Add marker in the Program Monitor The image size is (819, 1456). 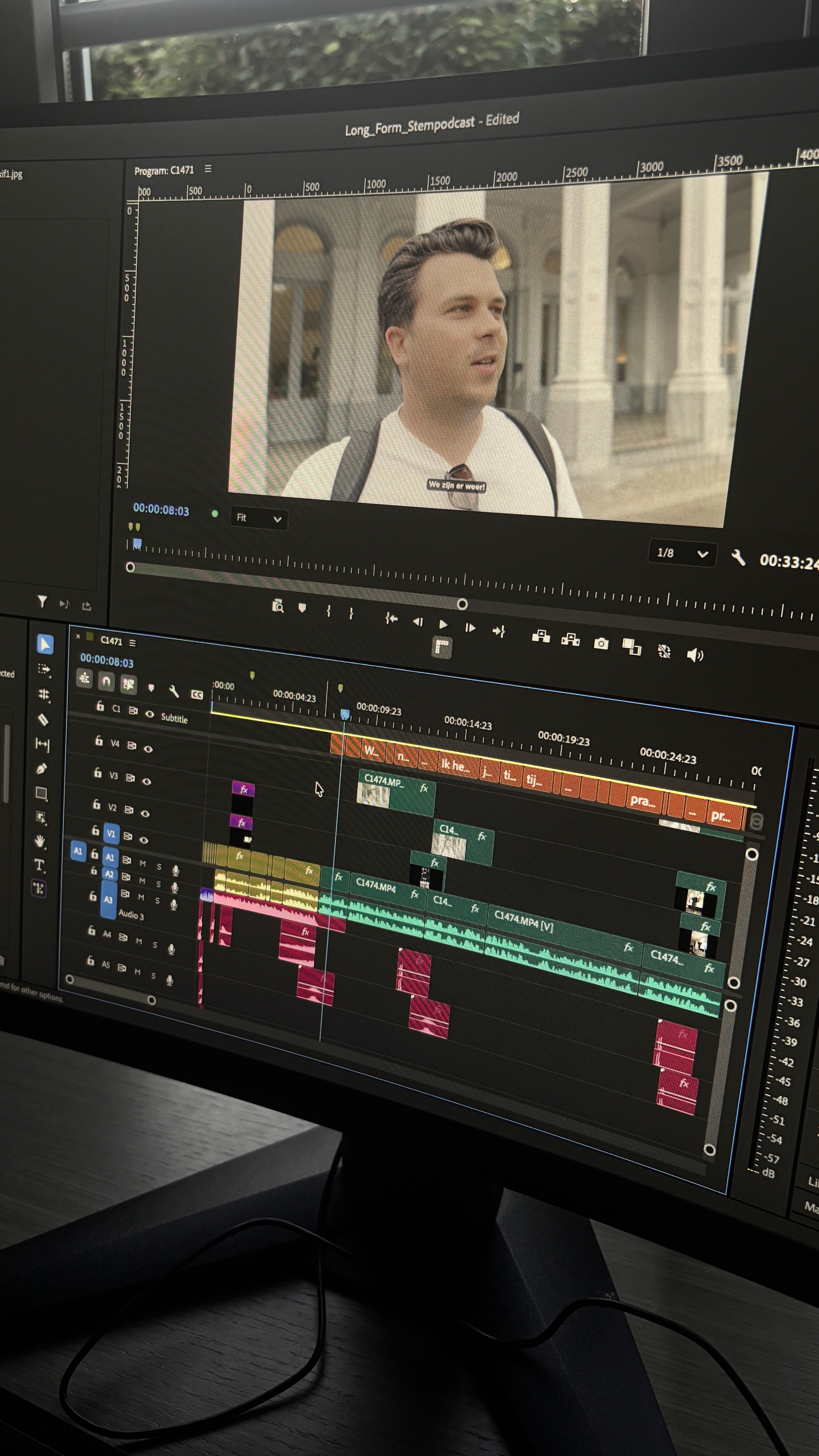302,608
